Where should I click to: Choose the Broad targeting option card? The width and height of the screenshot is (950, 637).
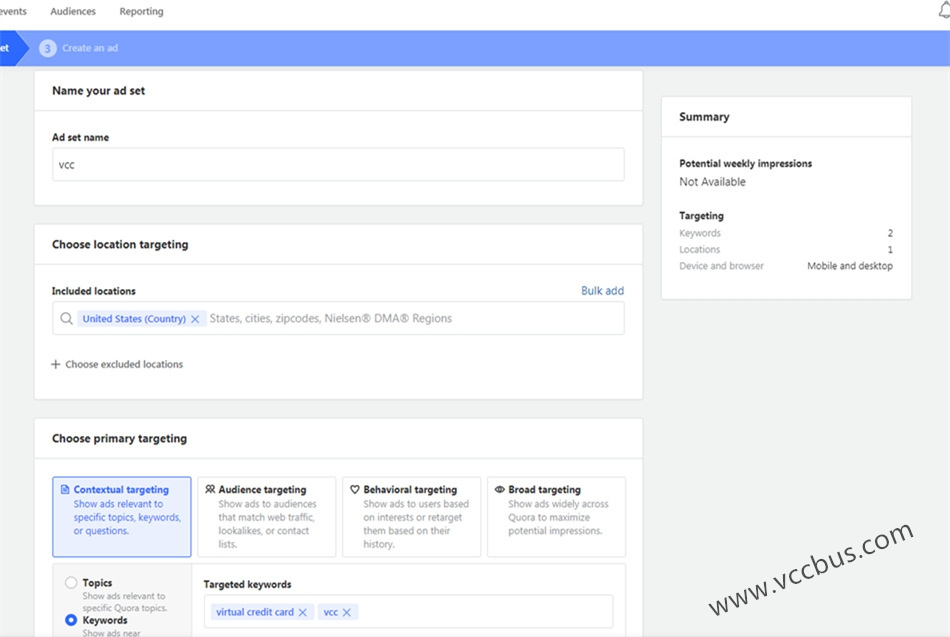pos(556,516)
